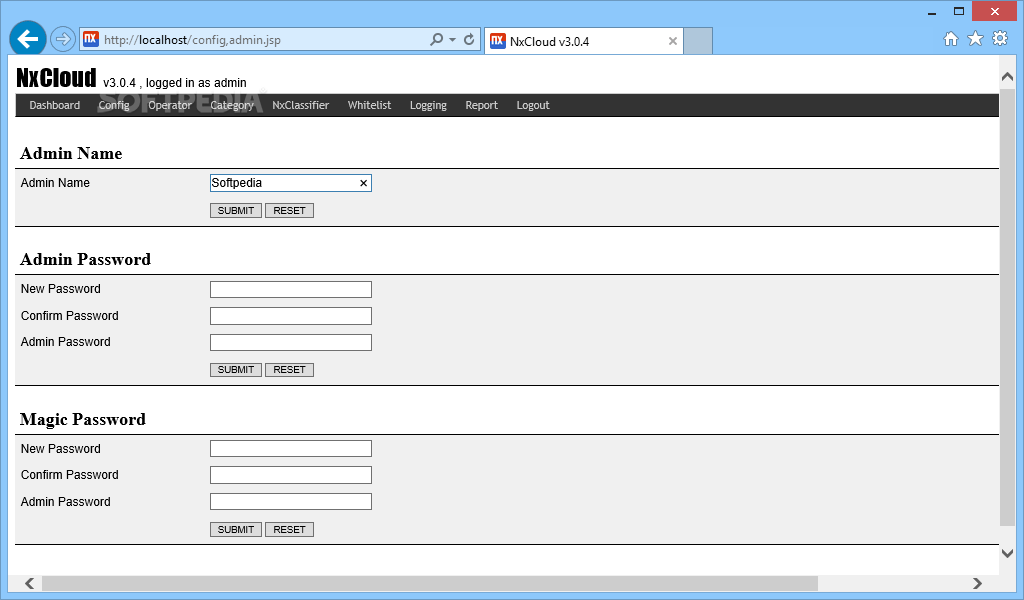Click the vertical scrollbar thumb
Image resolution: width=1024 pixels, height=600 pixels.
click(x=1007, y=307)
